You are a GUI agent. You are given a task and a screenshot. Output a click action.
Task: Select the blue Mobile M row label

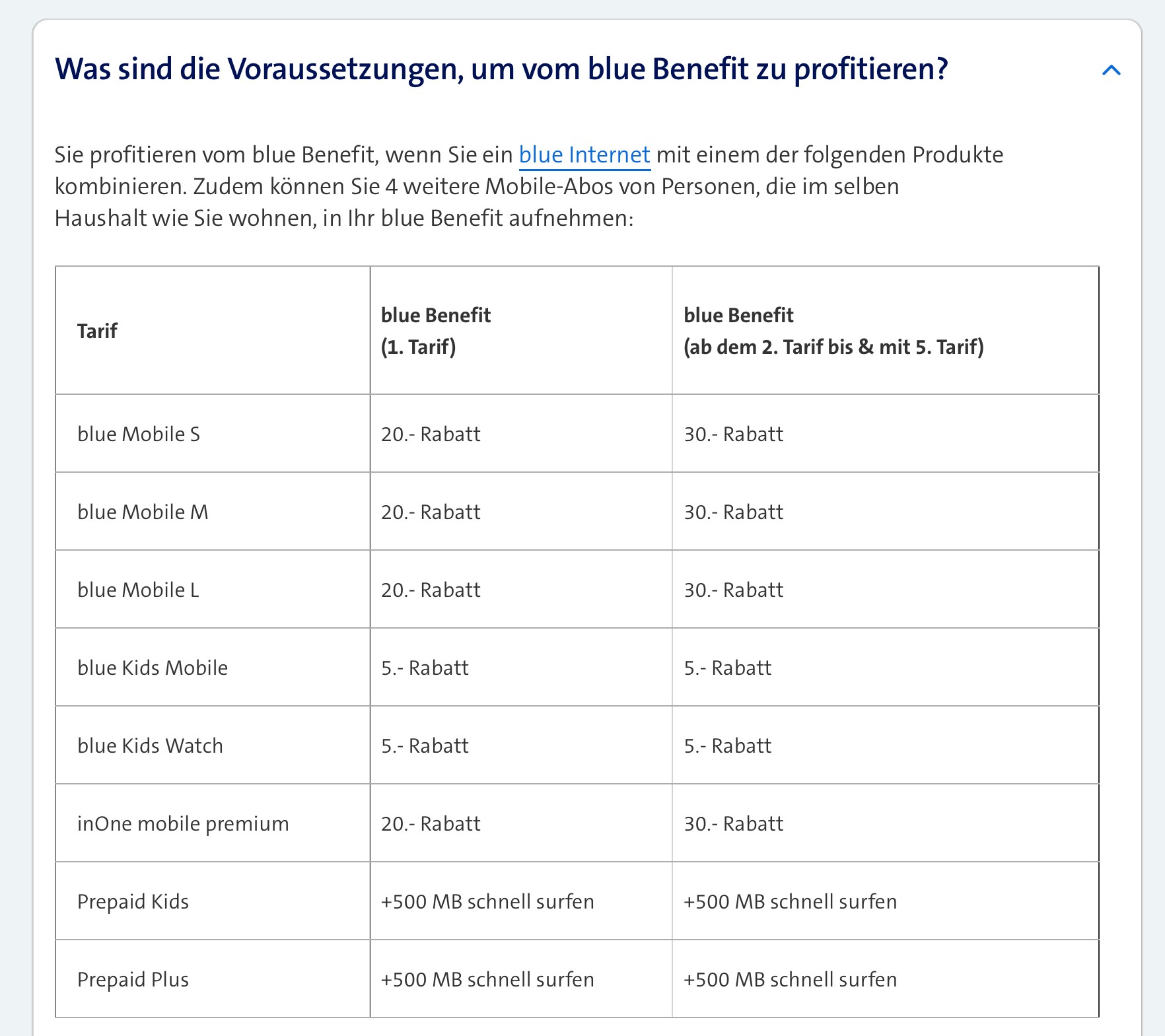143,512
